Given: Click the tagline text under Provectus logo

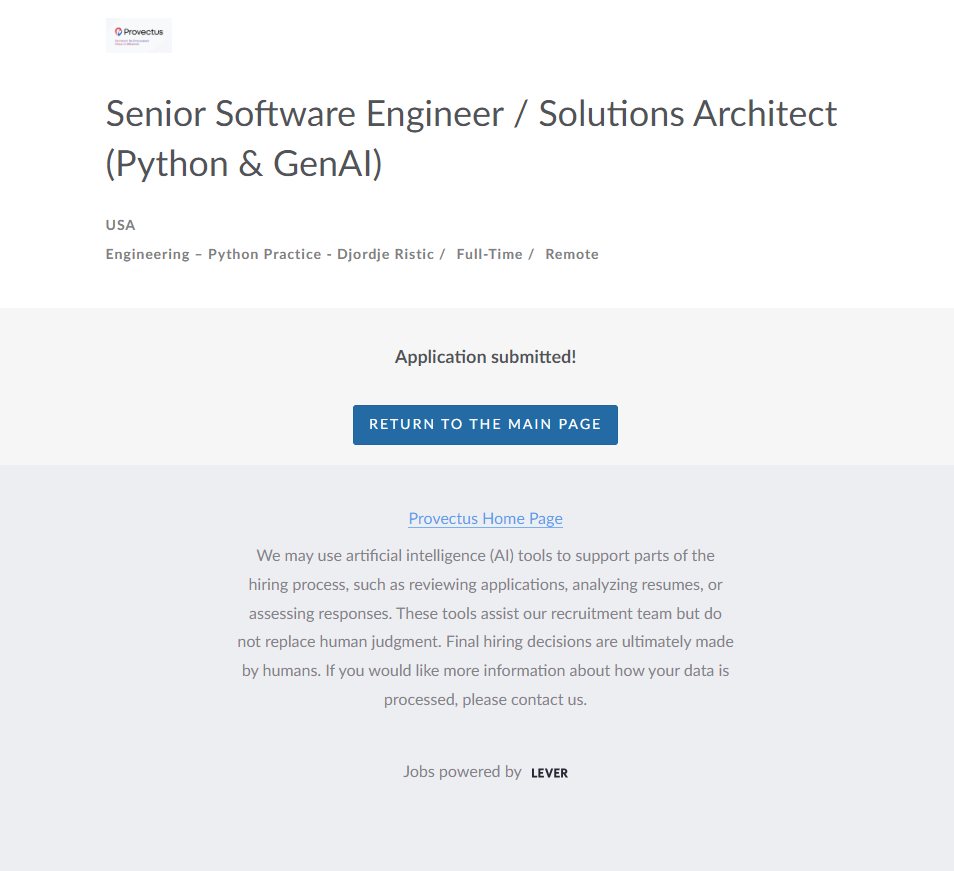Looking at the screenshot, I should (x=131, y=42).
